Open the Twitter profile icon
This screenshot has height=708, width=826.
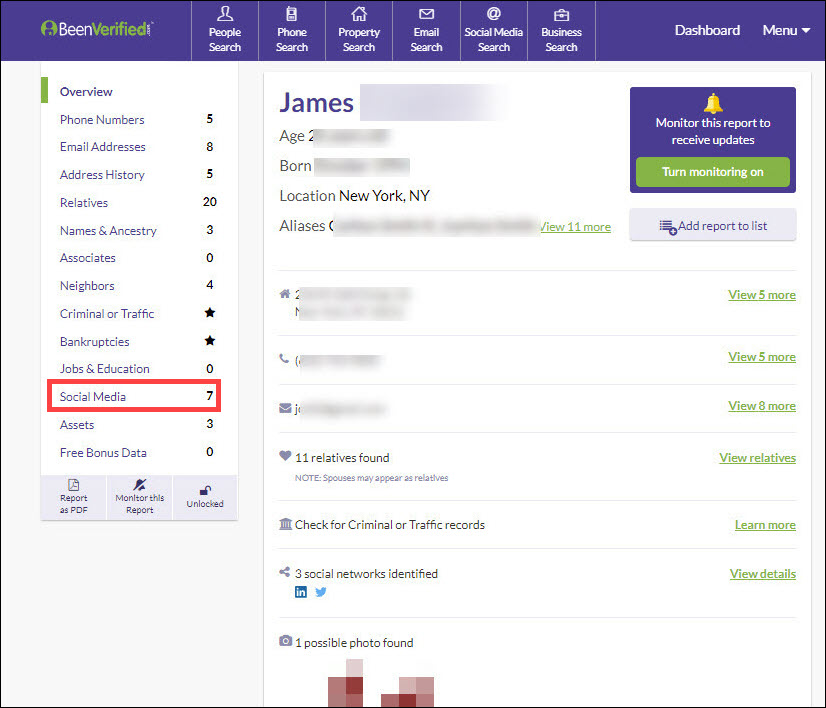click(321, 592)
